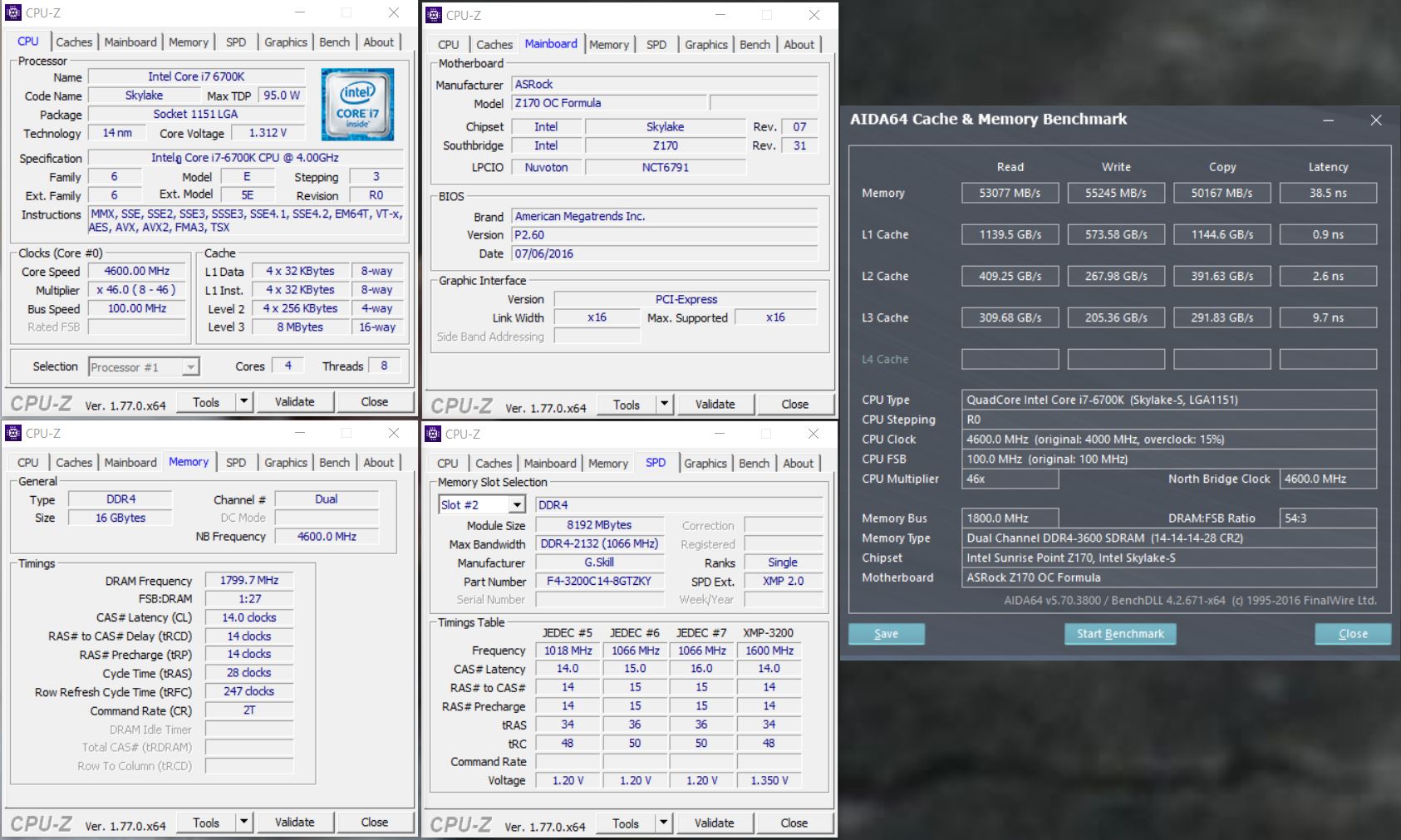
Task: Click the Memory Read value 53077 MB/s
Action: [x=1010, y=193]
